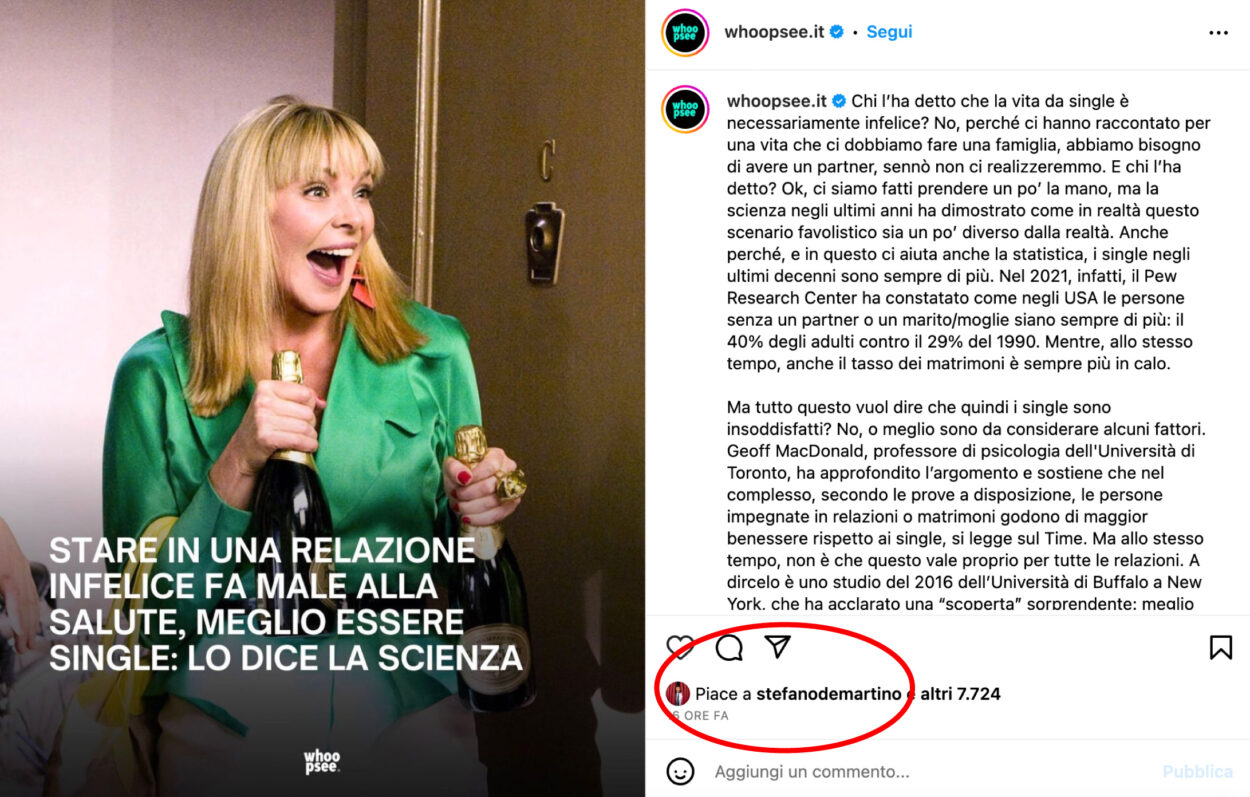Like the post with the heart icon
This screenshot has width=1250, height=797.
point(680,648)
